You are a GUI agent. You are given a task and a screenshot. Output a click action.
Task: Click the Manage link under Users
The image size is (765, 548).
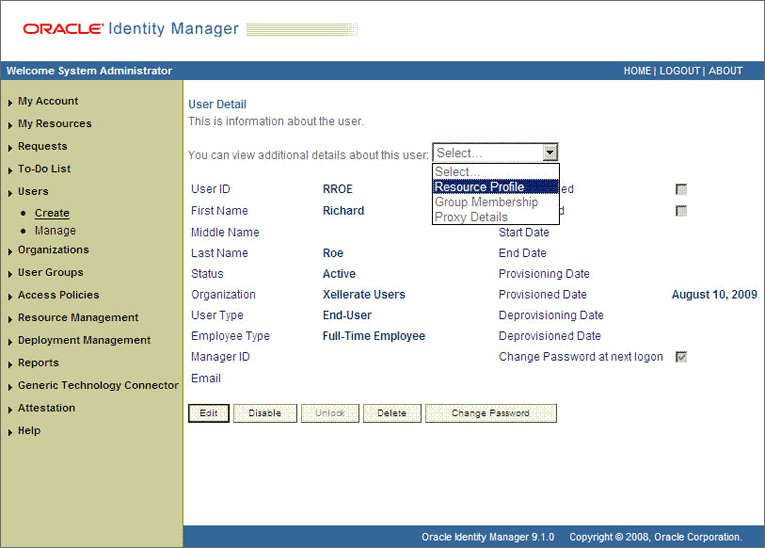[55, 230]
